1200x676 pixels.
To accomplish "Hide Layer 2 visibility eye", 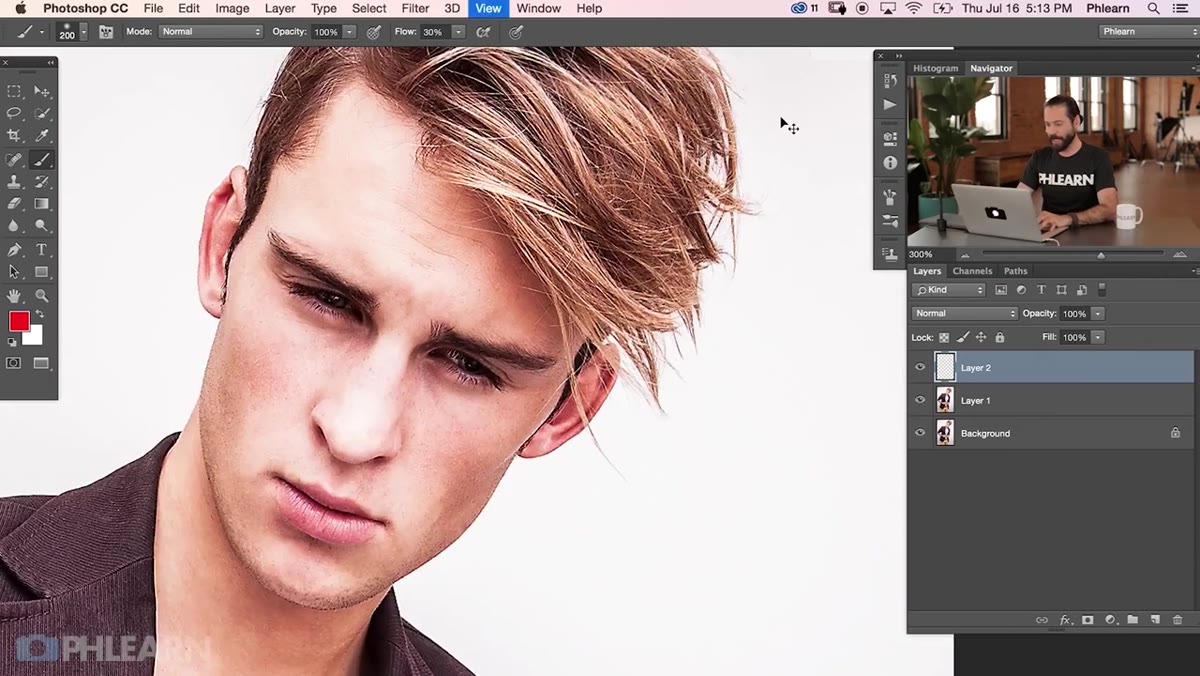I will coord(920,367).
